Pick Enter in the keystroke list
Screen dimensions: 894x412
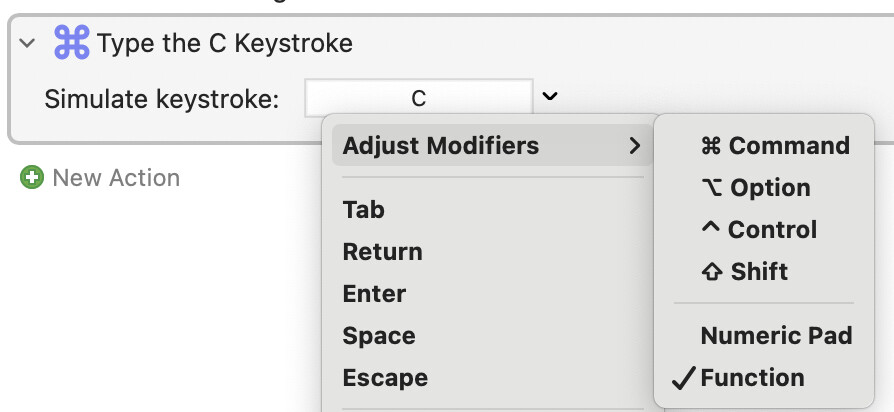(x=374, y=294)
